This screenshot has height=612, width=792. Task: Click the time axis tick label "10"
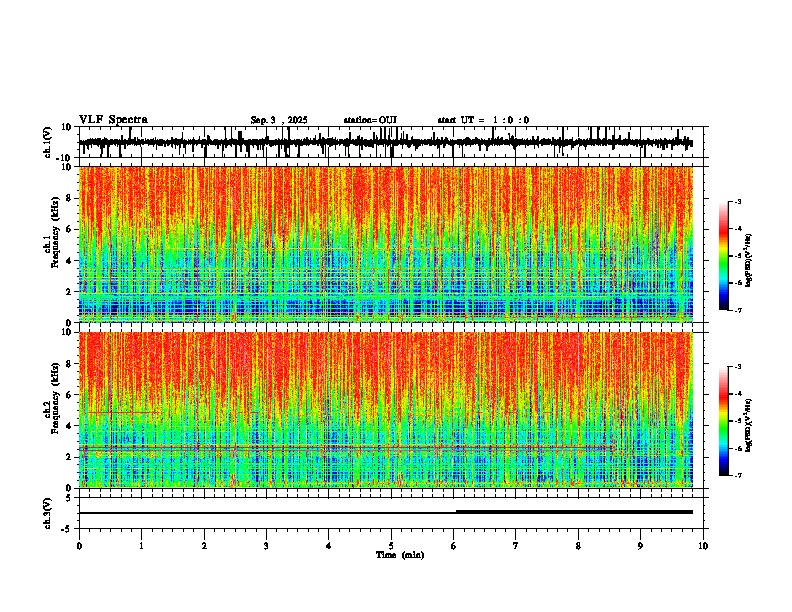coord(703,545)
